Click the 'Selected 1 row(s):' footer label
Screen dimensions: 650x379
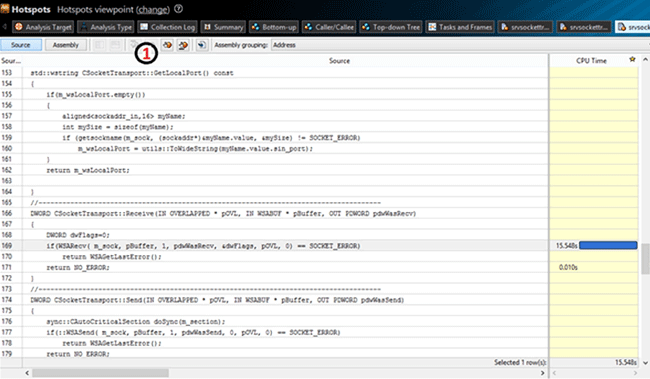click(520, 362)
